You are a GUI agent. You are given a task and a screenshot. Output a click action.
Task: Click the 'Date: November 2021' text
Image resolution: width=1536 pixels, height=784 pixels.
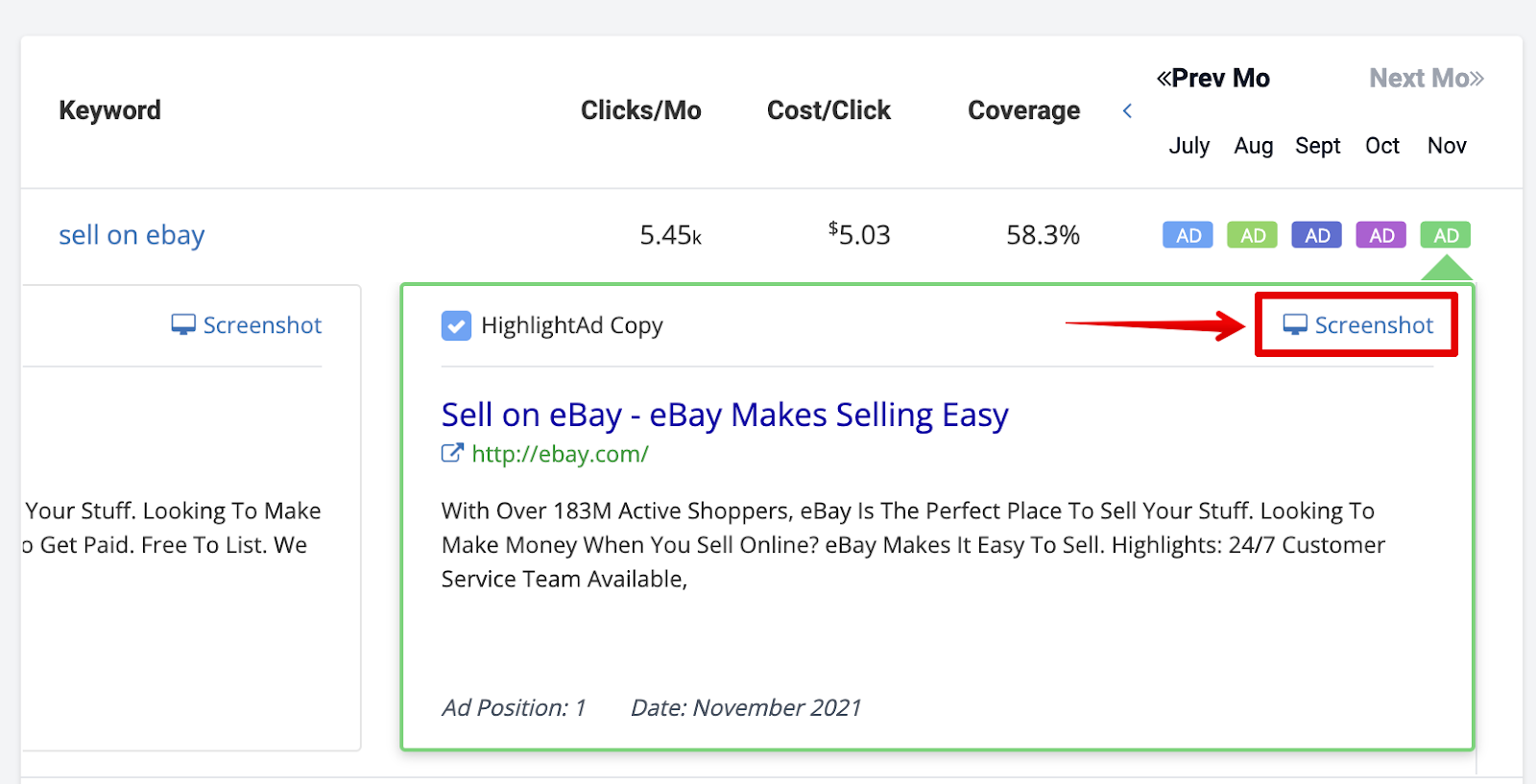tap(746, 708)
